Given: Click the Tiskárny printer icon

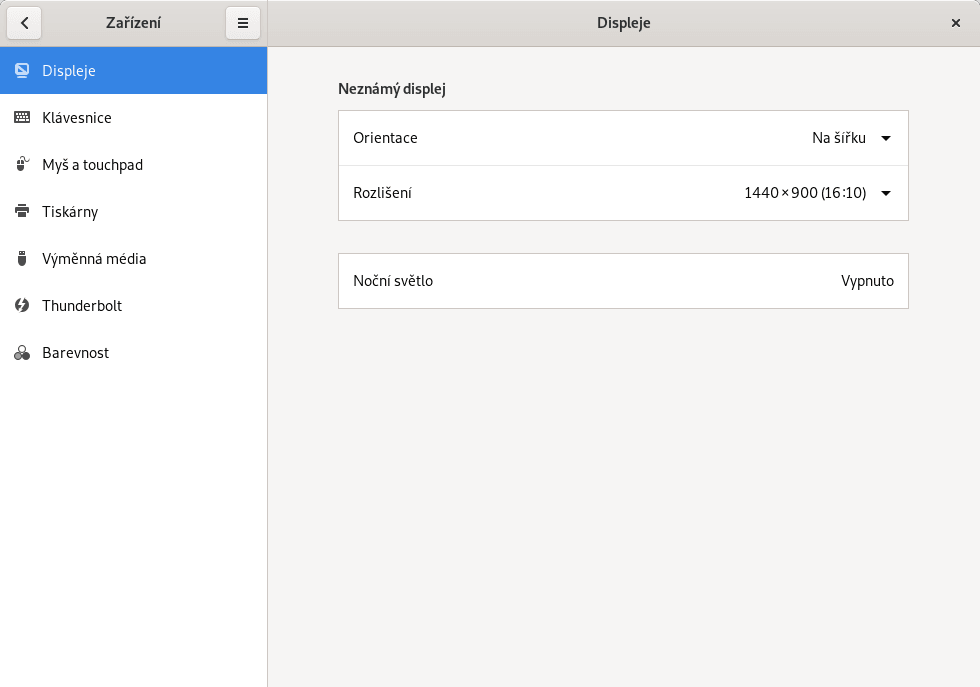Looking at the screenshot, I should click(x=22, y=212).
